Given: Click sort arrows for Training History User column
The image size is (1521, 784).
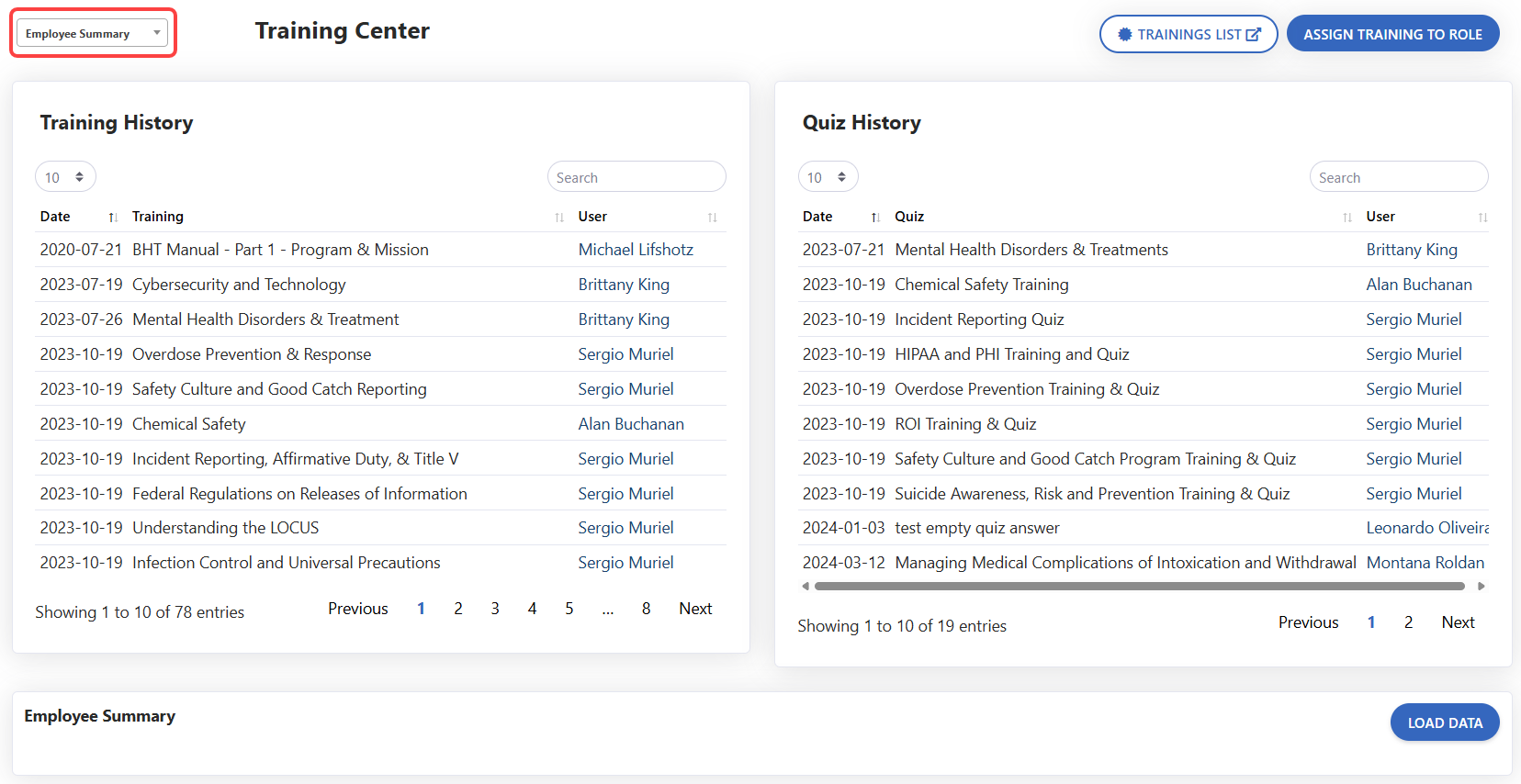Looking at the screenshot, I should tap(713, 218).
